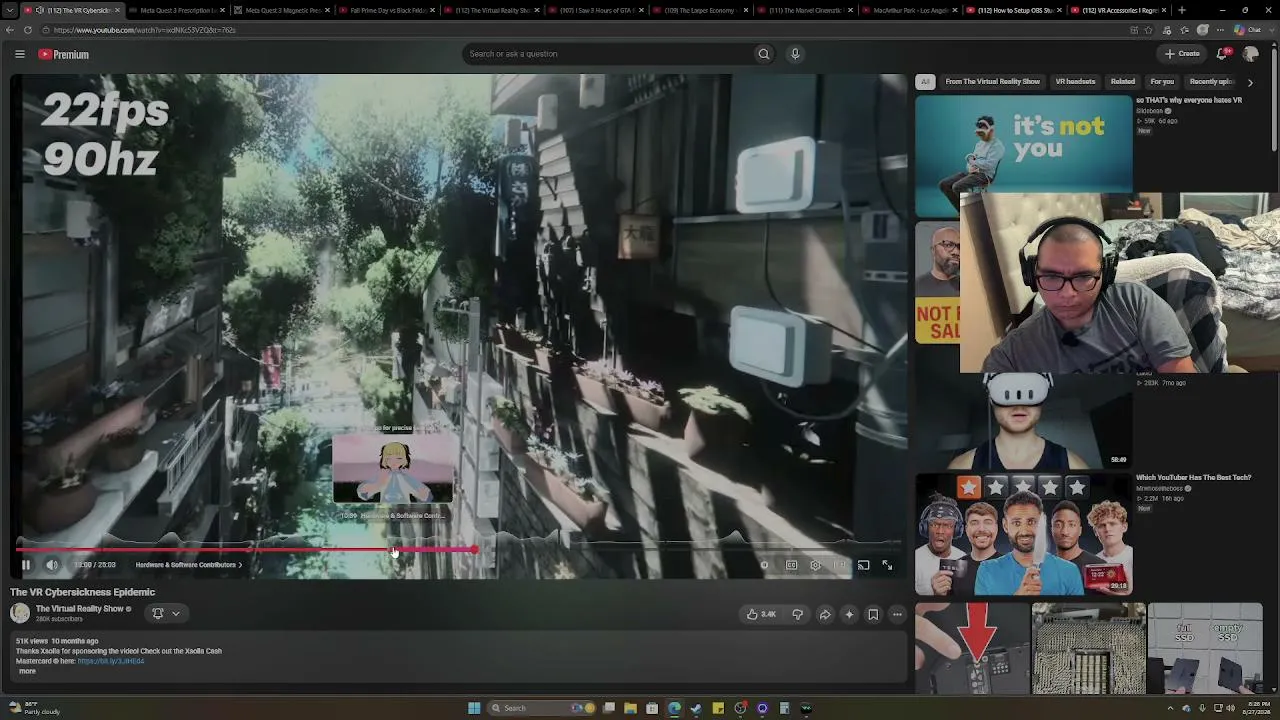This screenshot has width=1280, height=720.
Task: Open File Explorer from the taskbar
Action: point(630,708)
